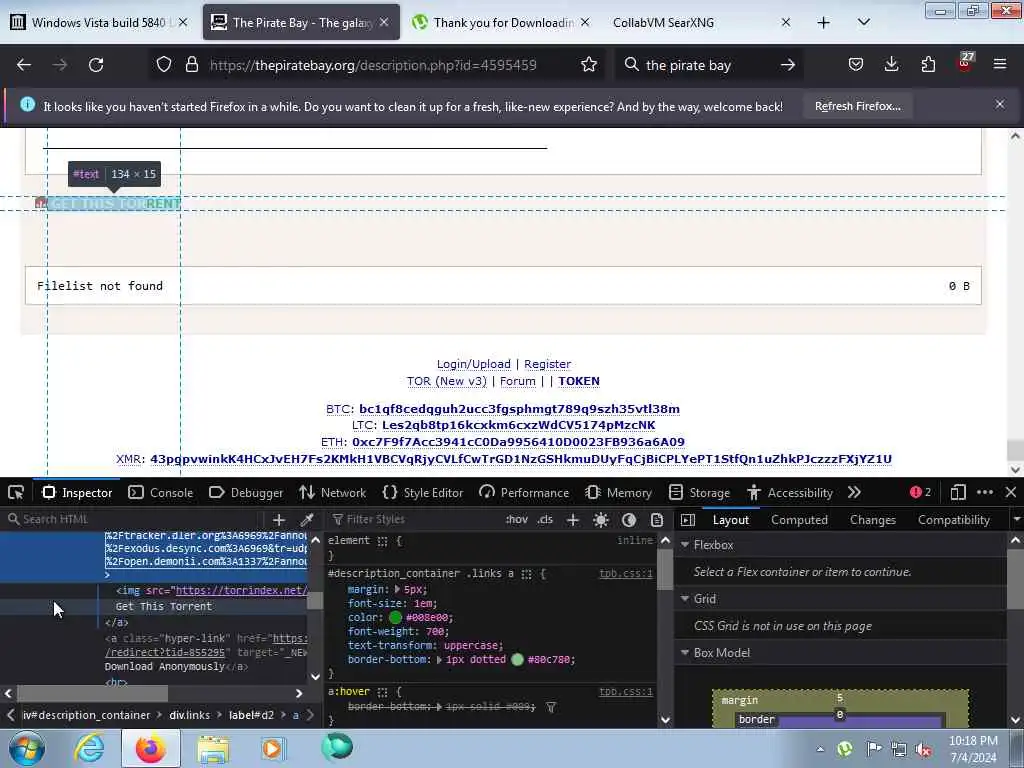Select the Console devtools tab

point(161,492)
